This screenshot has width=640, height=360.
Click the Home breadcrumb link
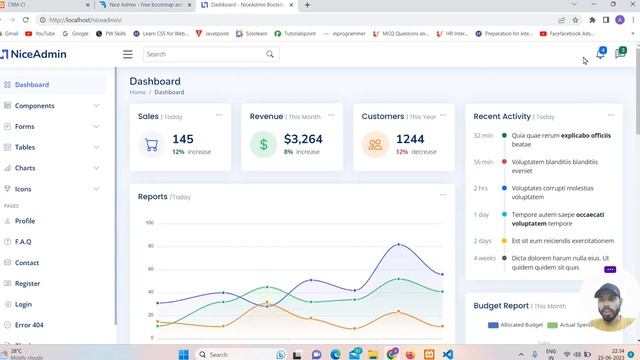(138, 92)
